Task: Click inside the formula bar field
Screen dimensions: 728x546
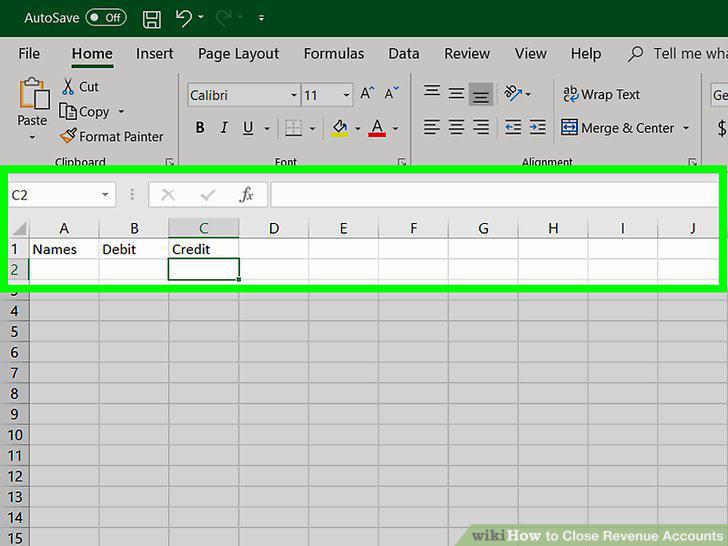Action: 494,195
